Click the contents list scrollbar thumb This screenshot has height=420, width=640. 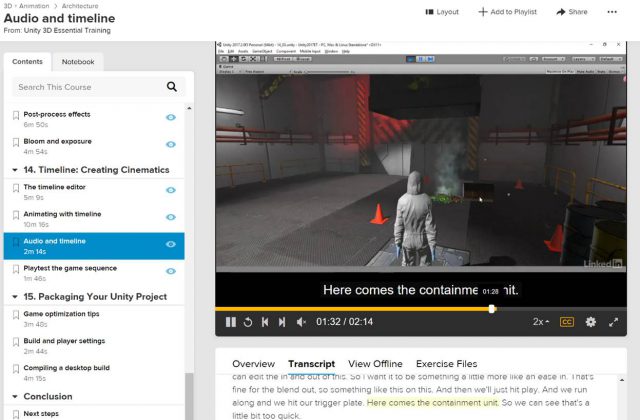[189, 396]
